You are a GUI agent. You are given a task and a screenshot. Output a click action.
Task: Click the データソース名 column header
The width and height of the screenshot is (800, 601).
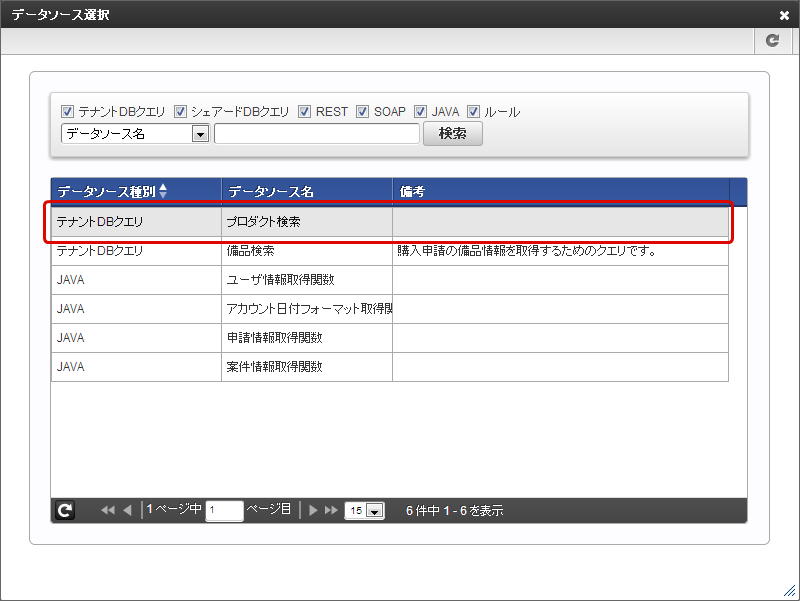pyautogui.click(x=306, y=191)
